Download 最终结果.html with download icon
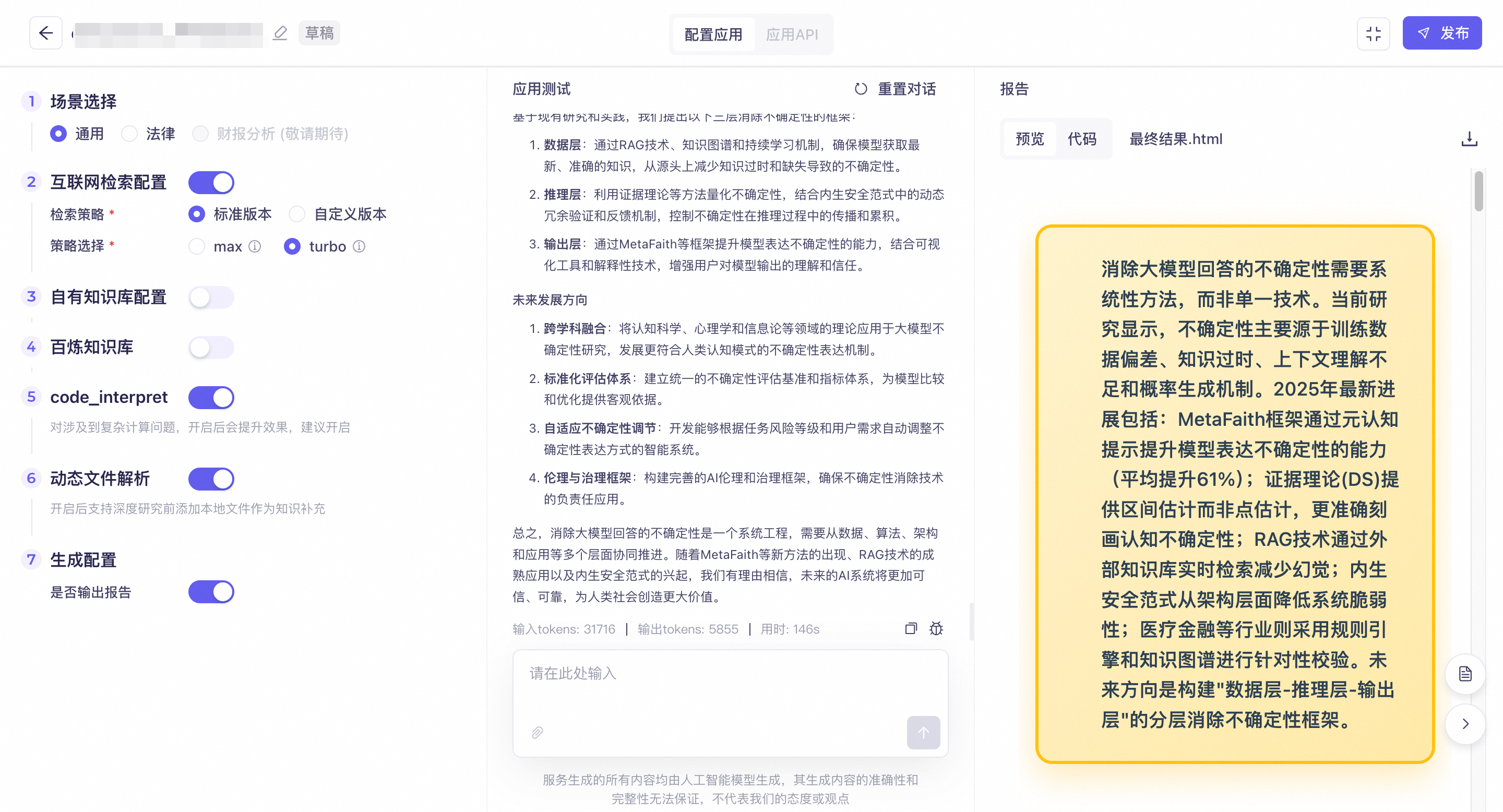The image size is (1503, 812). pyautogui.click(x=1469, y=139)
